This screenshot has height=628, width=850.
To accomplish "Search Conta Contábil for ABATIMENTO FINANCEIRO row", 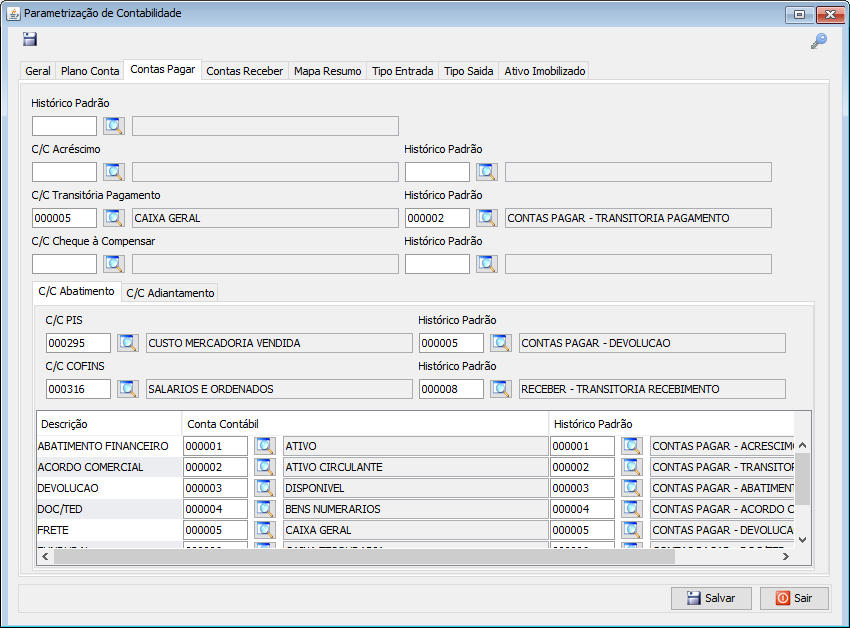I will point(264,446).
